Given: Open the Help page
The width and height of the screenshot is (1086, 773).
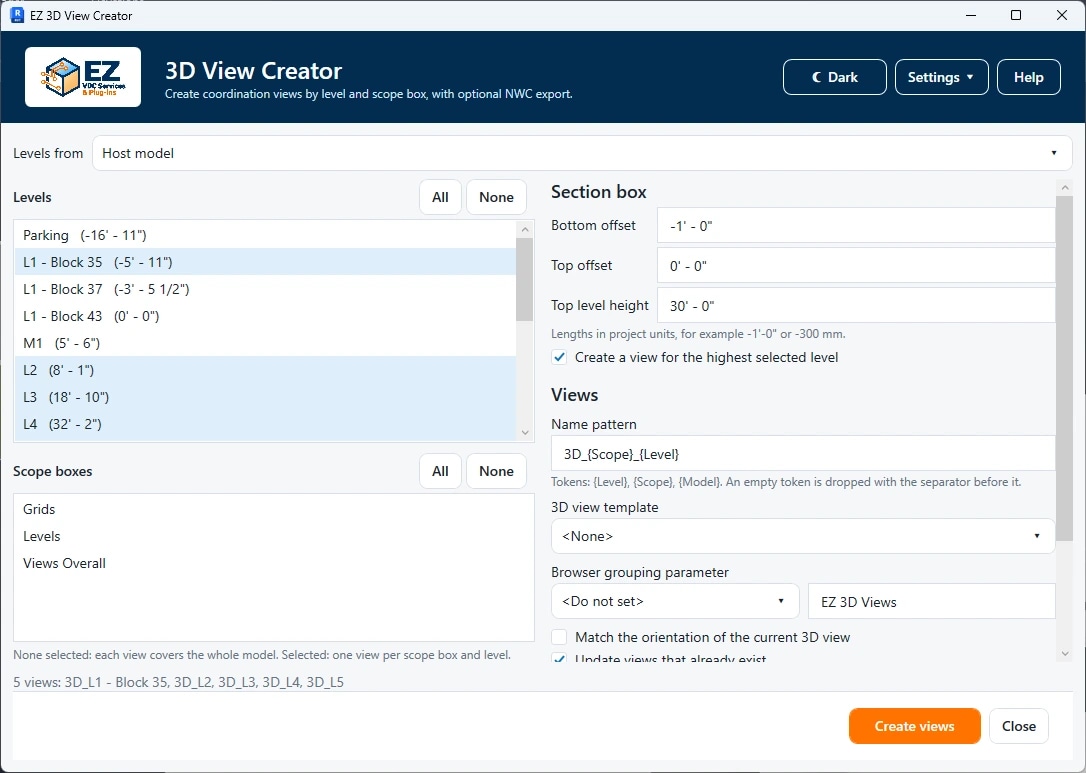Looking at the screenshot, I should [x=1029, y=77].
